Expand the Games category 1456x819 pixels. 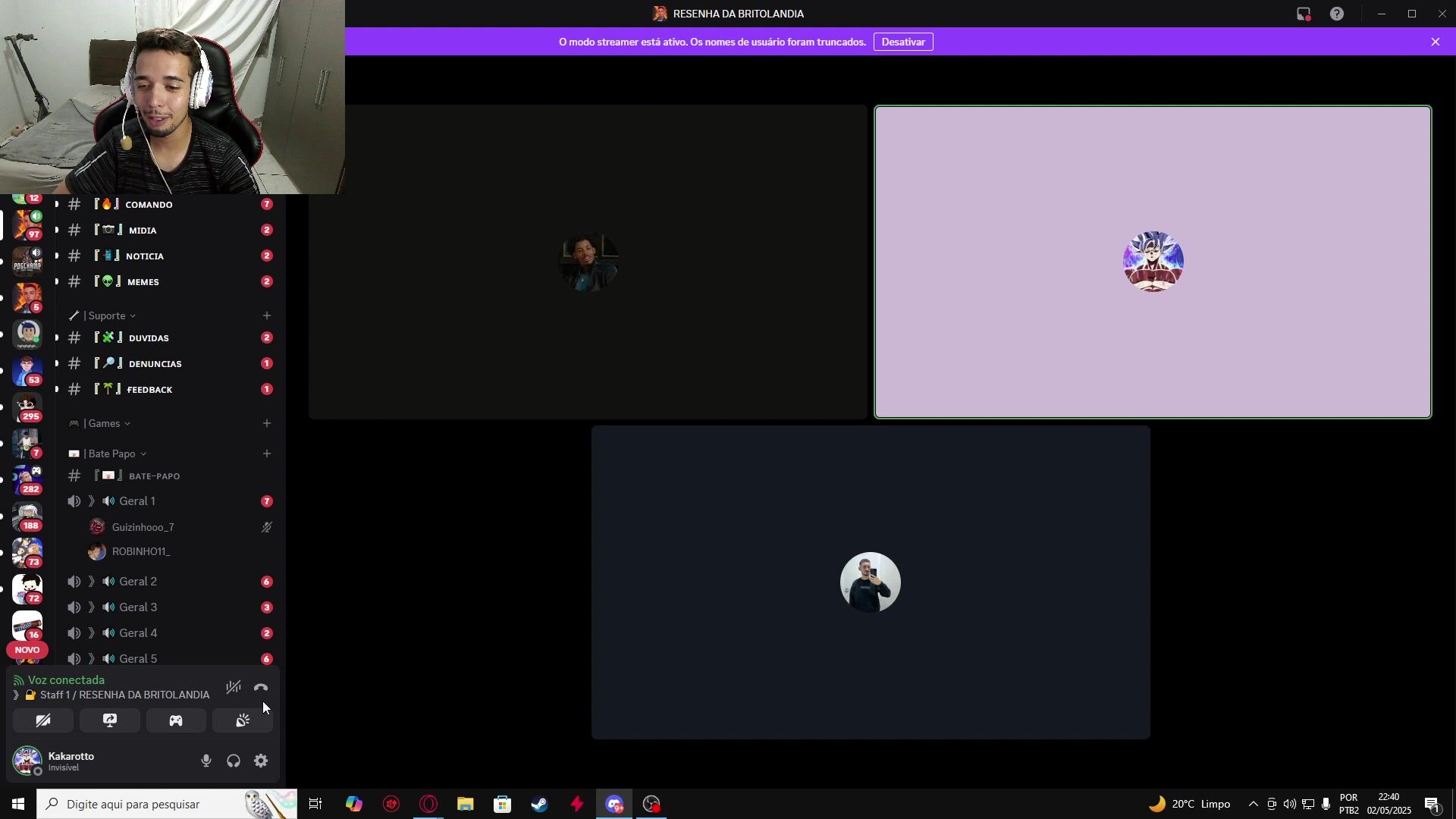tap(99, 423)
